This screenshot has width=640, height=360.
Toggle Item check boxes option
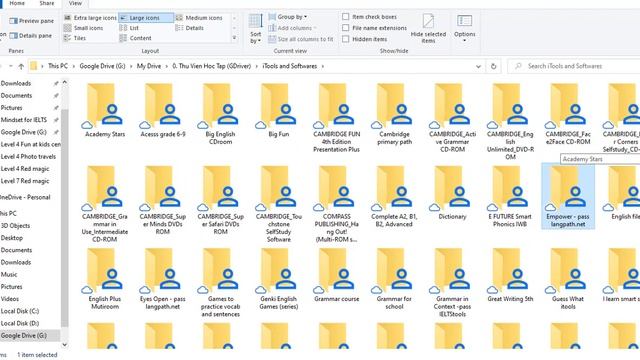pos(346,17)
